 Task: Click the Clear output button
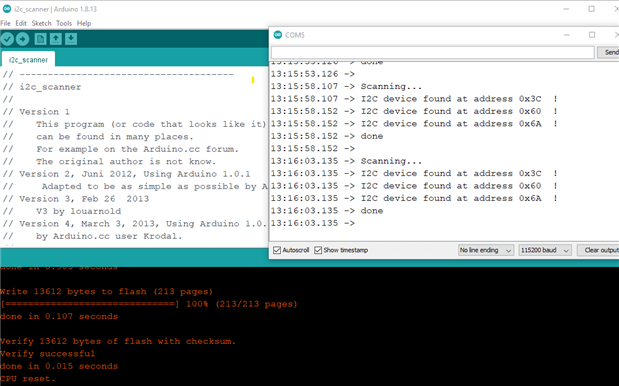click(x=599, y=250)
